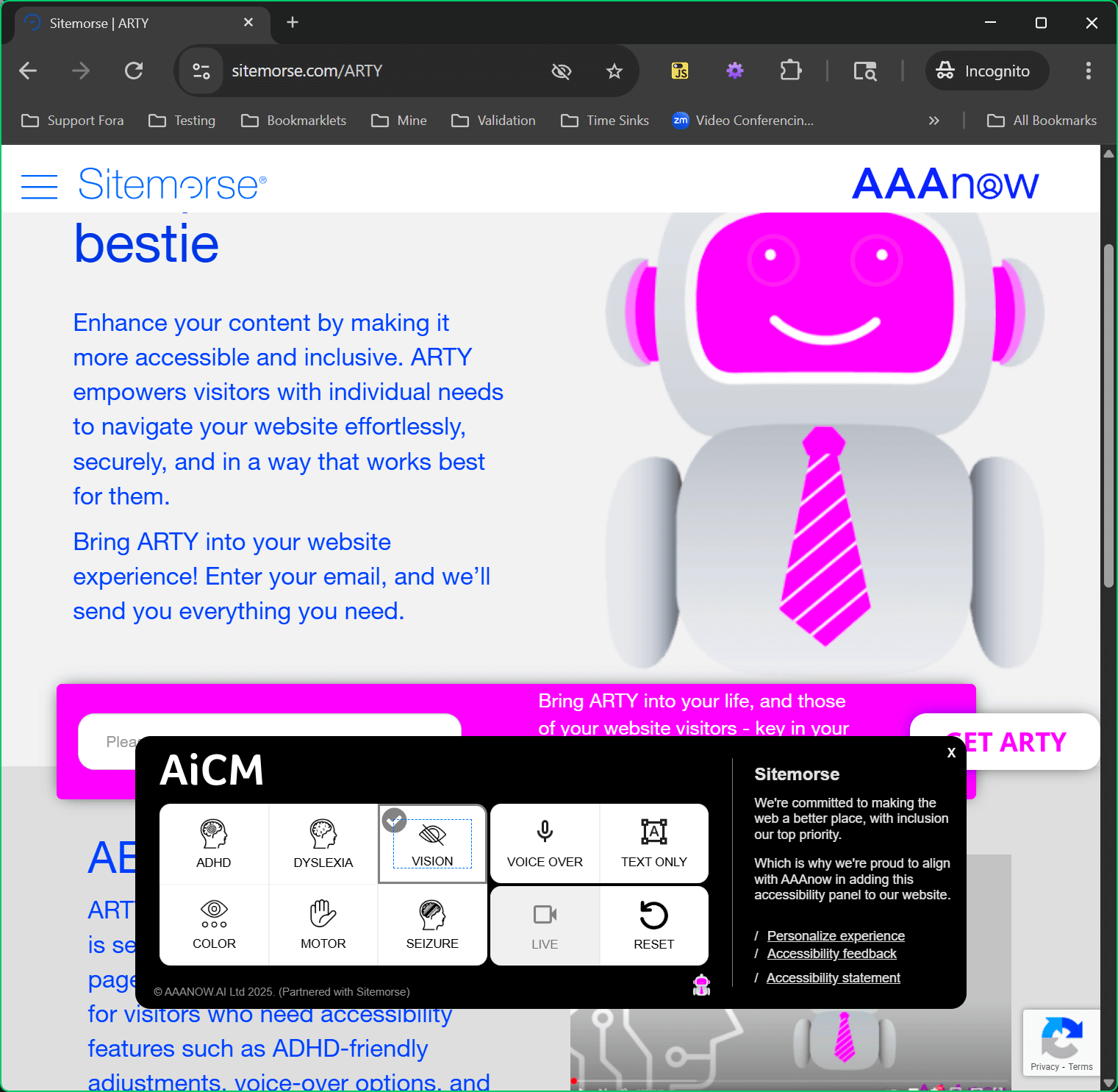
Task: Open Video Conferencing bookmark
Action: point(743,121)
